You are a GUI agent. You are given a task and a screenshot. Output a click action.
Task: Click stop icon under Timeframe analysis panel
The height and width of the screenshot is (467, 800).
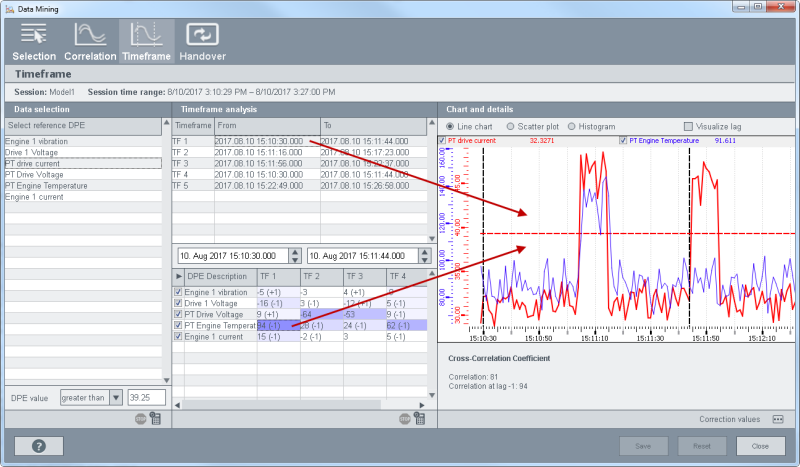coord(405,420)
